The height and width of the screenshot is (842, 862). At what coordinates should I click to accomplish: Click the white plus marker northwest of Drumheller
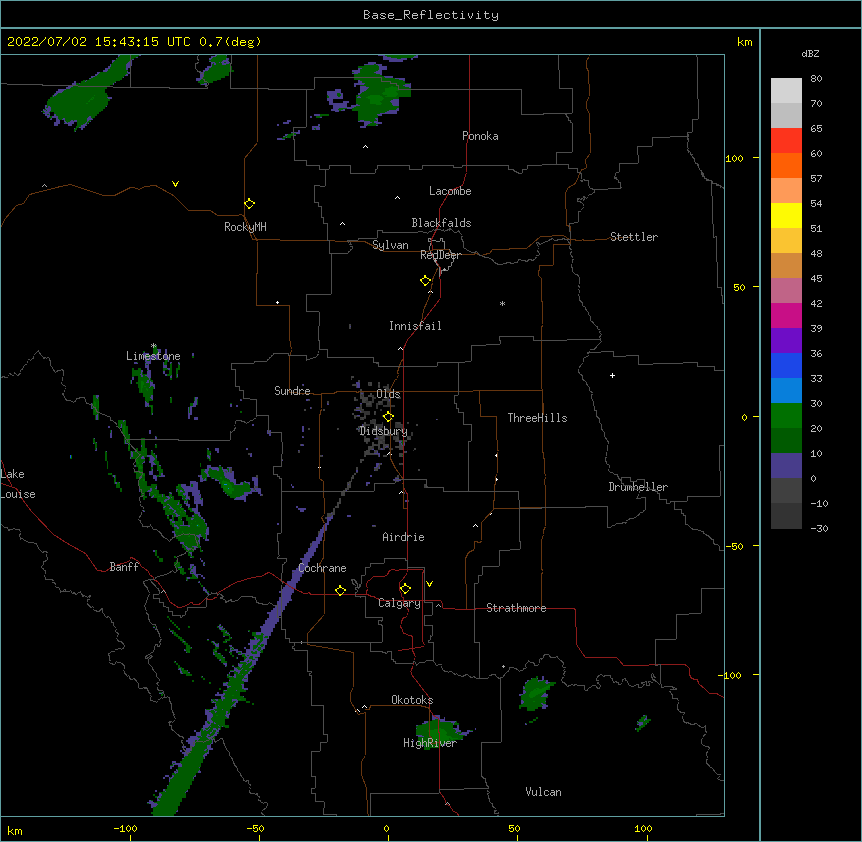612,376
